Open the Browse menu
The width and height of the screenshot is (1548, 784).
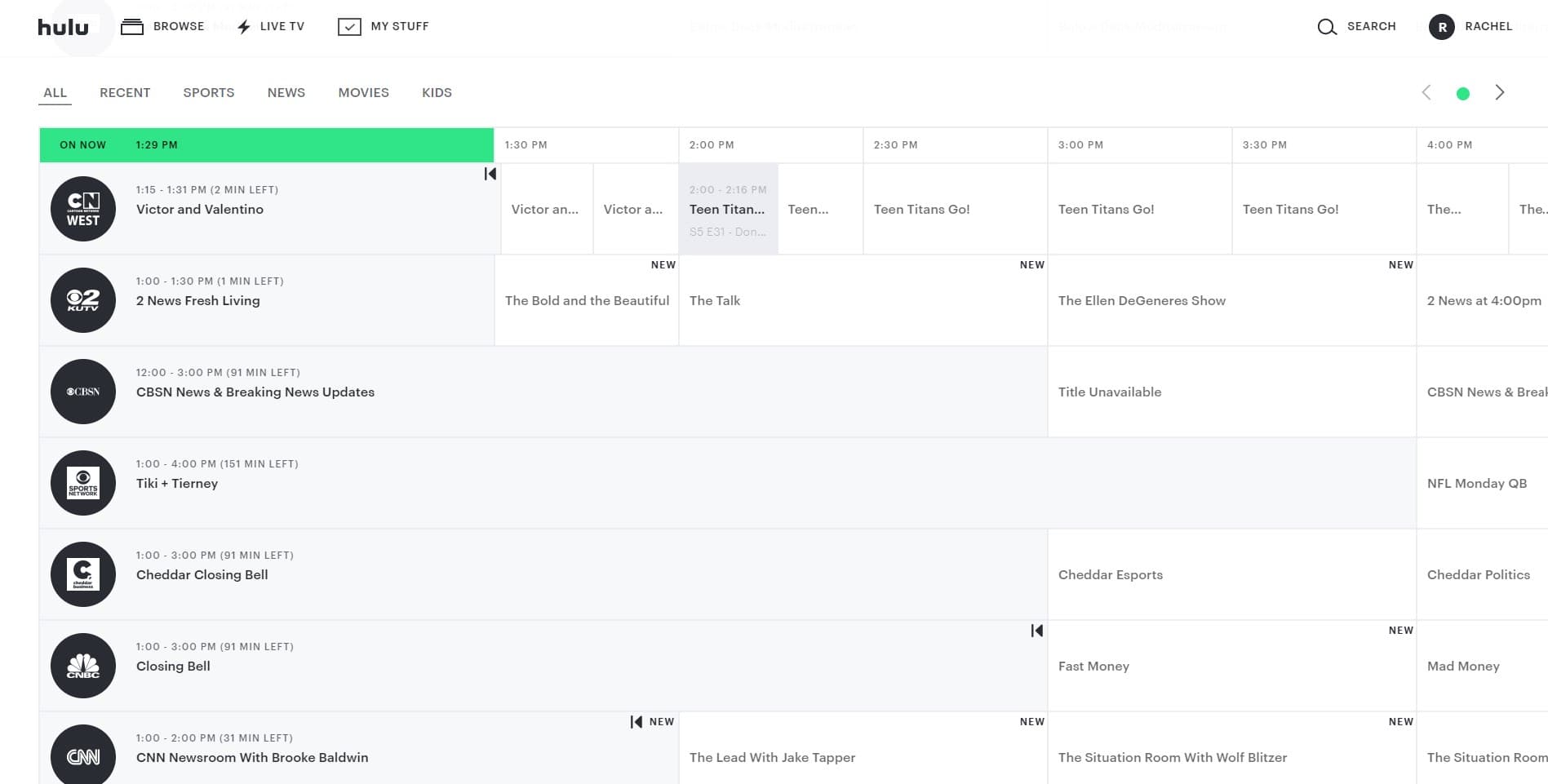coord(162,26)
